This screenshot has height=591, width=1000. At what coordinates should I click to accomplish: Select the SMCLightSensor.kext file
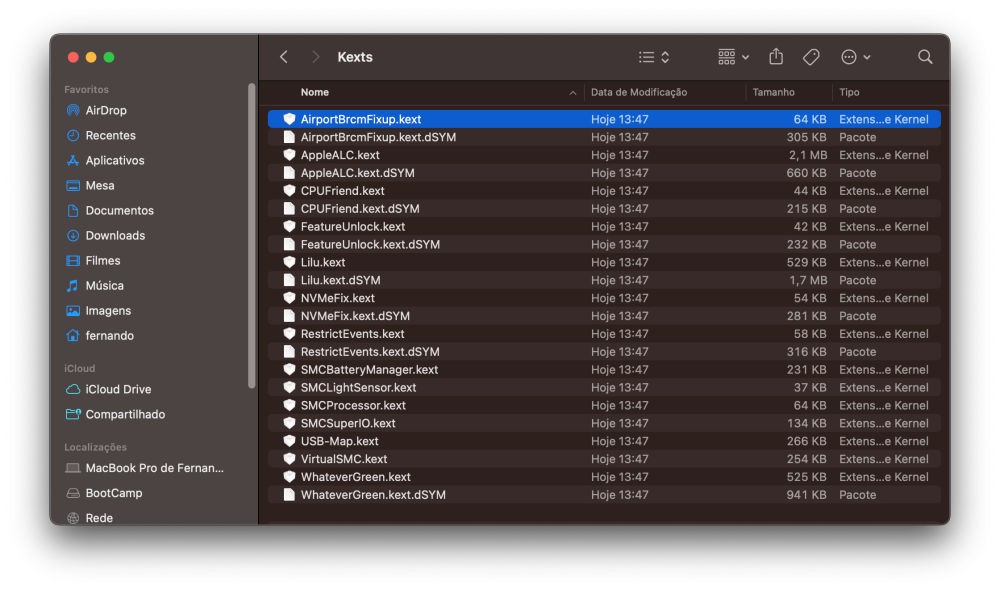[x=604, y=387]
